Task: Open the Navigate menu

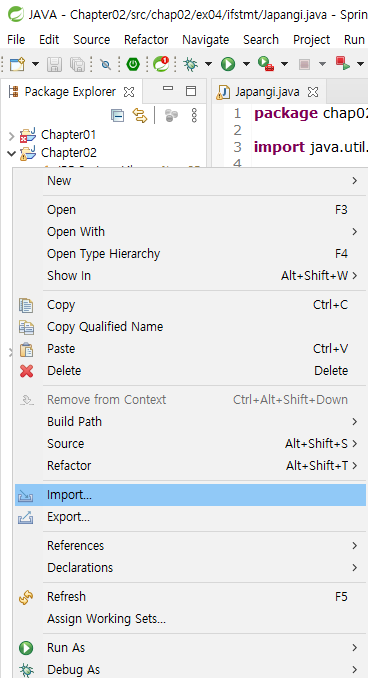Action: [x=205, y=40]
